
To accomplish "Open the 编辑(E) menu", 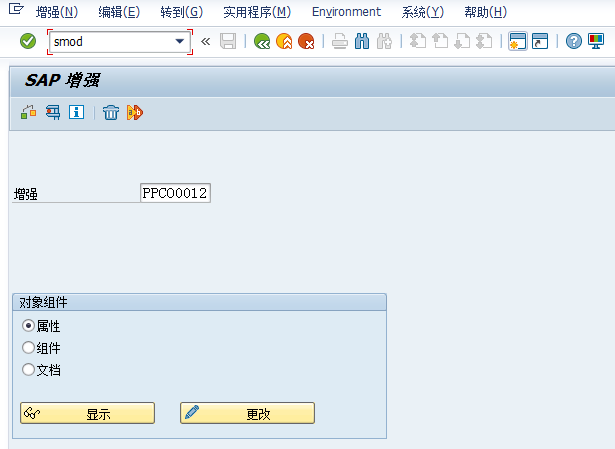I will 119,12.
